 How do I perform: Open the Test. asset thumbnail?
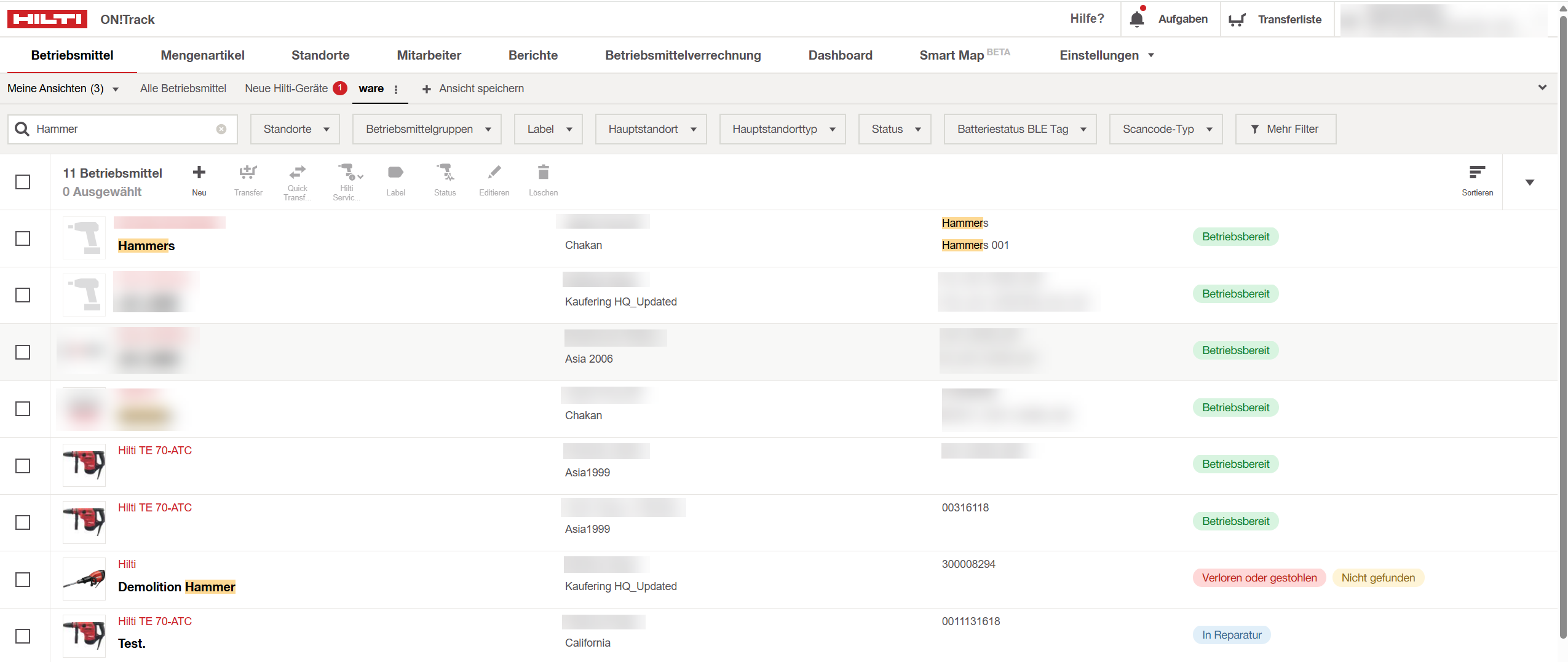(x=84, y=636)
